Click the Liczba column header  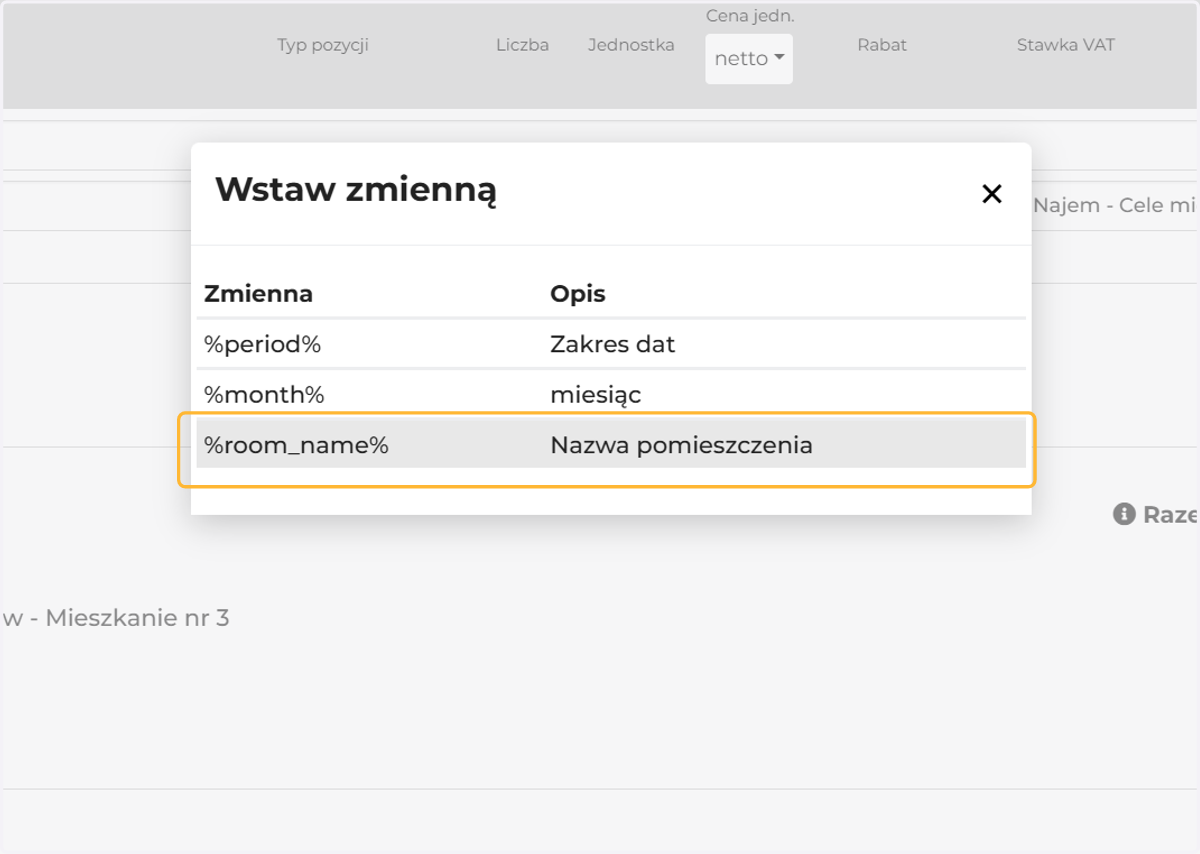522,45
